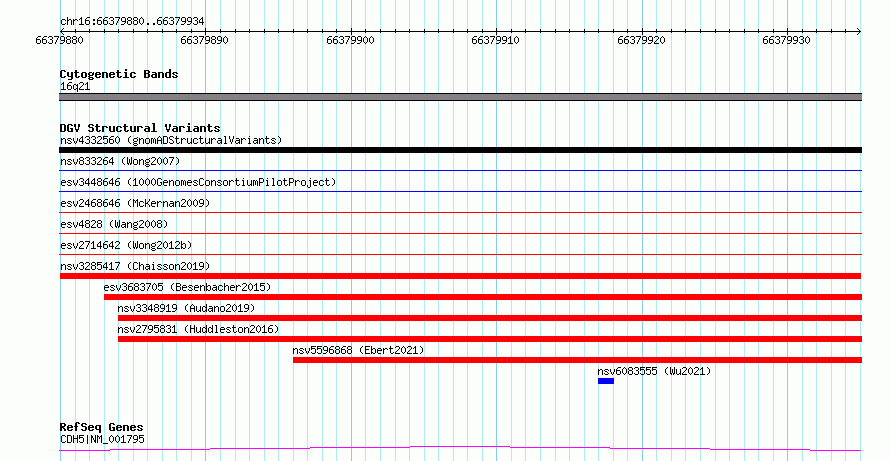
Task: Click the red line under esv4828 Wang2008
Action: [x=460, y=233]
